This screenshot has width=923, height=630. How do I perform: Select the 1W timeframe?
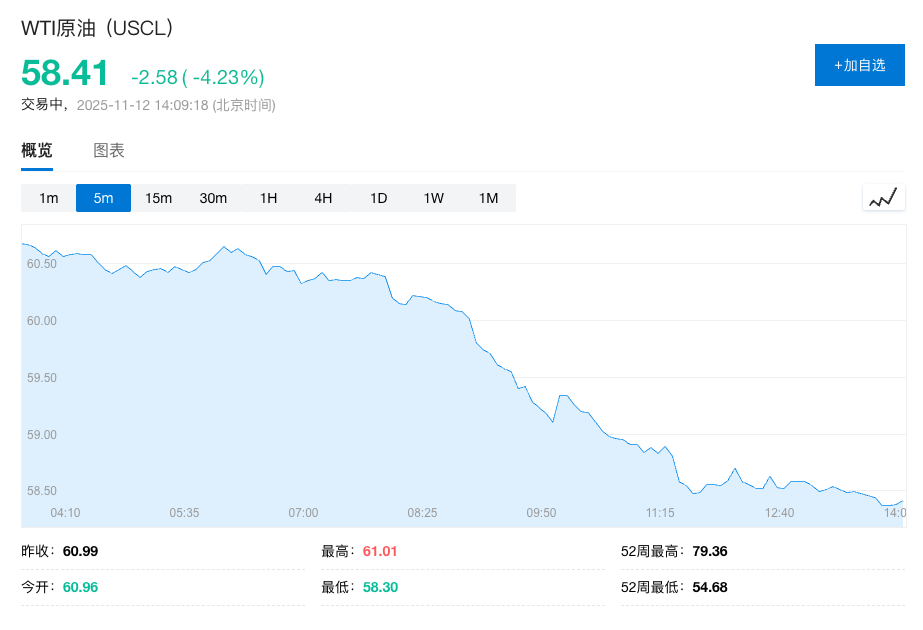(433, 198)
